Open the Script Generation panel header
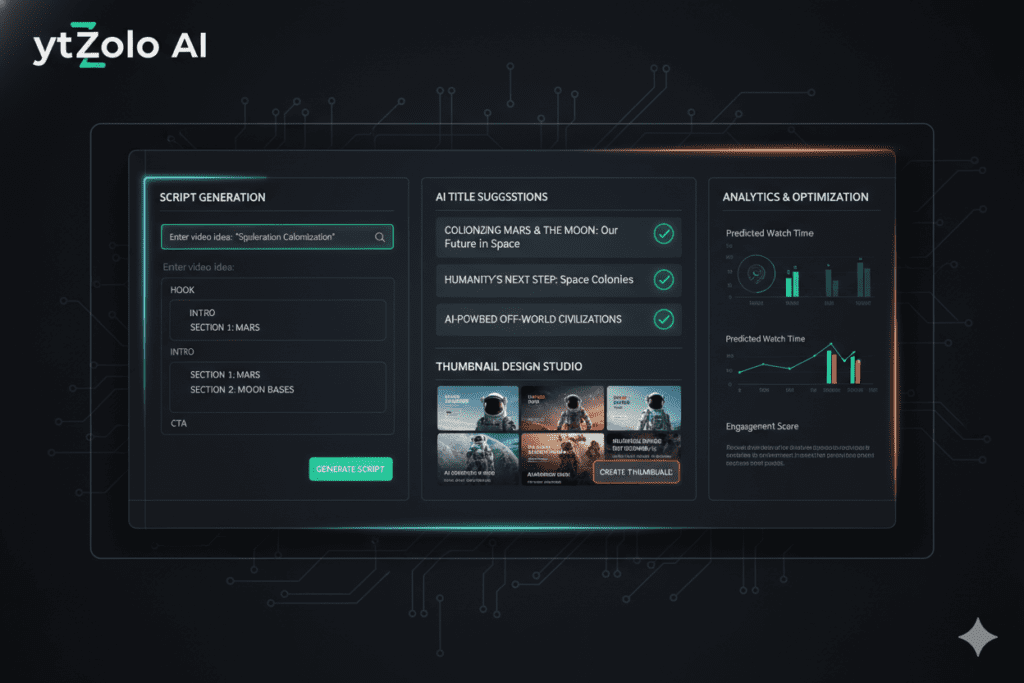1024x683 pixels. coord(213,198)
